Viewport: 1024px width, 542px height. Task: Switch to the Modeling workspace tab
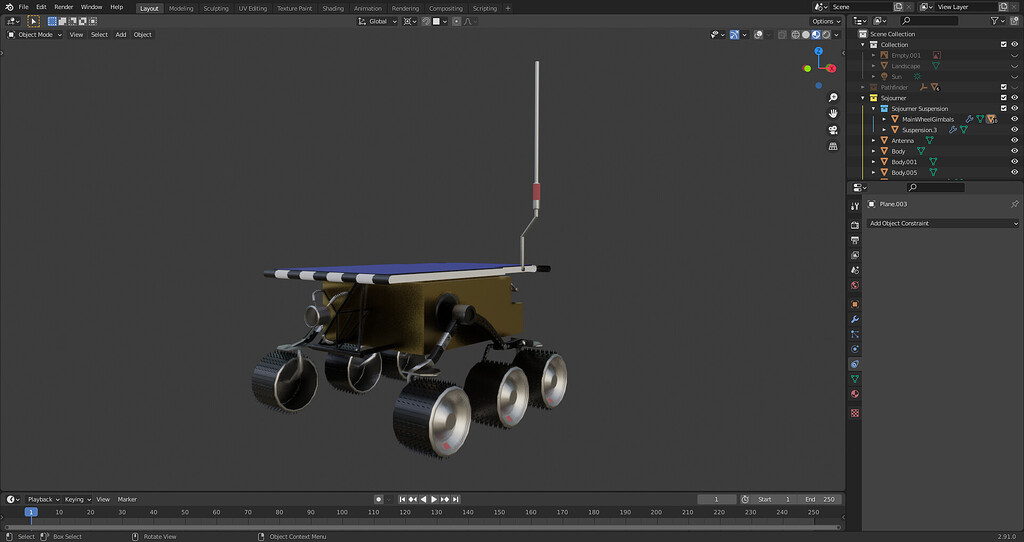click(181, 8)
